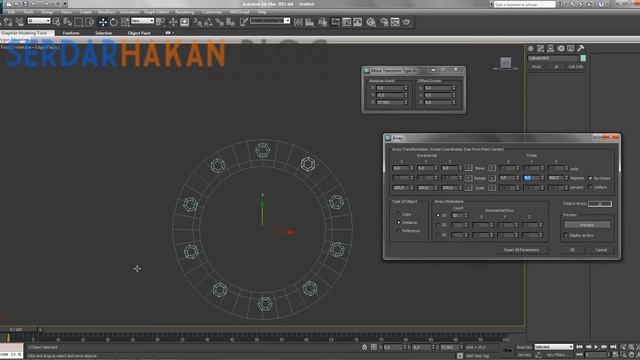640x360 pixels.
Task: Select the 1D array dimension radio
Action: pyautogui.click(x=438, y=215)
